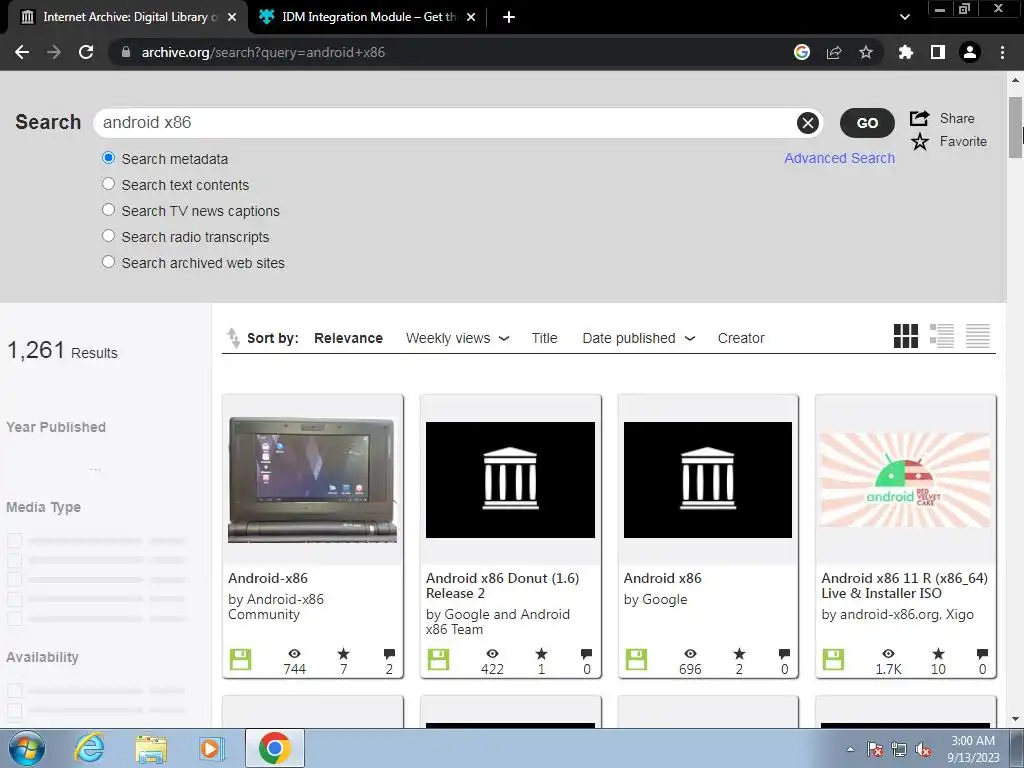Switch to tile grid view
Viewport: 1024px width, 768px height.
906,336
